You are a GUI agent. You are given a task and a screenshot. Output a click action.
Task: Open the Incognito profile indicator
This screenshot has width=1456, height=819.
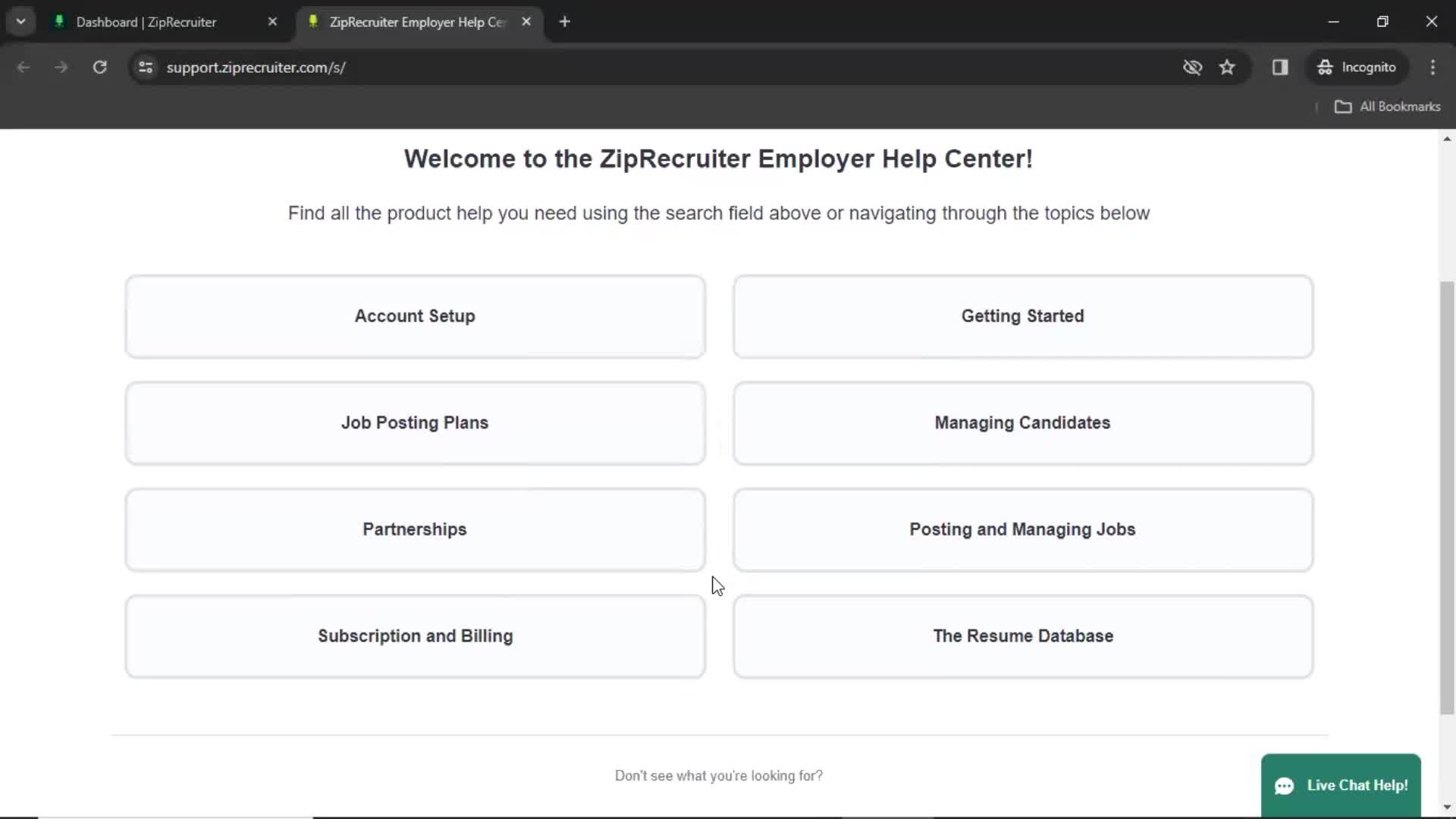(x=1357, y=67)
